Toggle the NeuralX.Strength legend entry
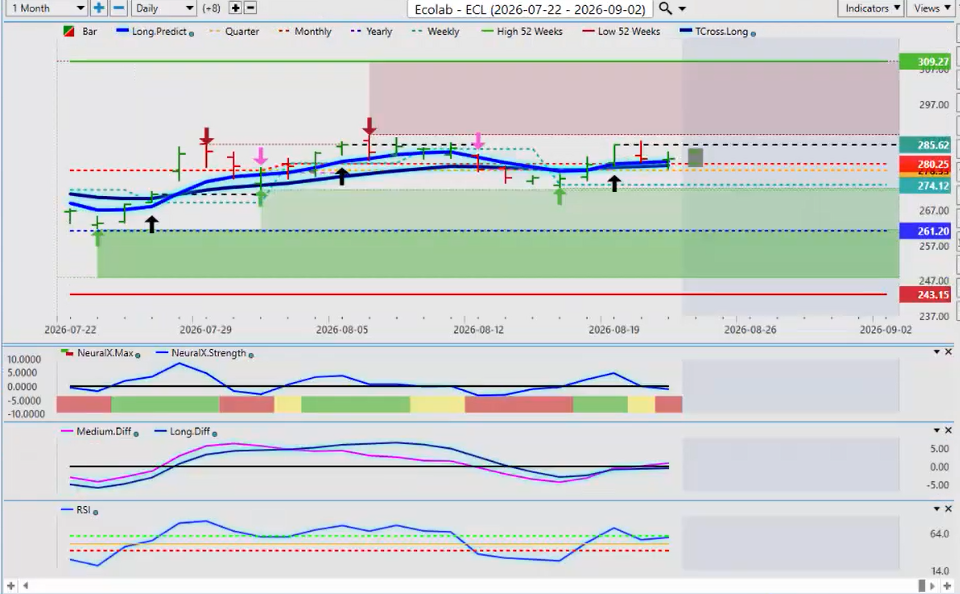The height and width of the screenshot is (594, 960). 201,353
